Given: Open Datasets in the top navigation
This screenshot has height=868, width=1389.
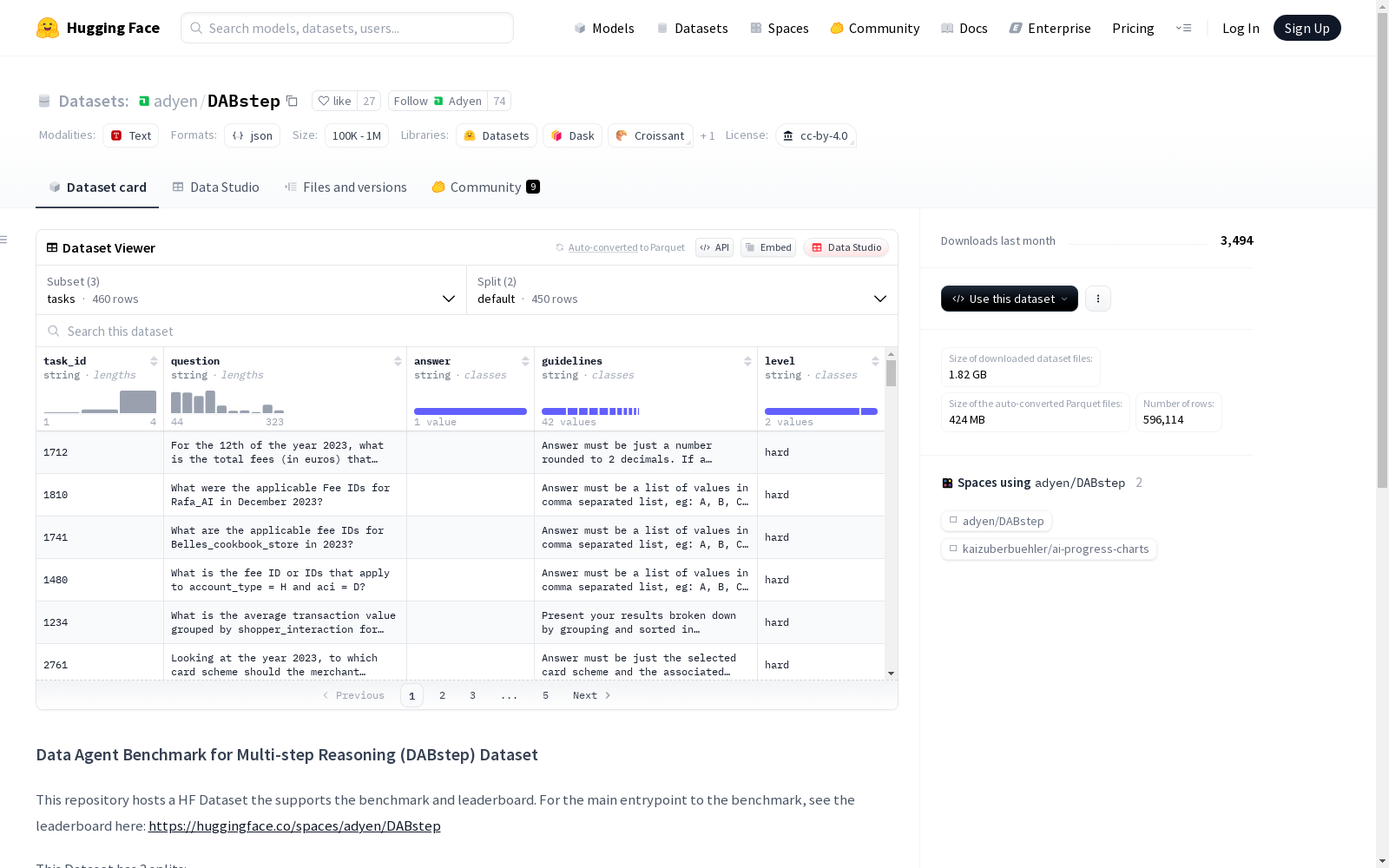Looking at the screenshot, I should 692,28.
